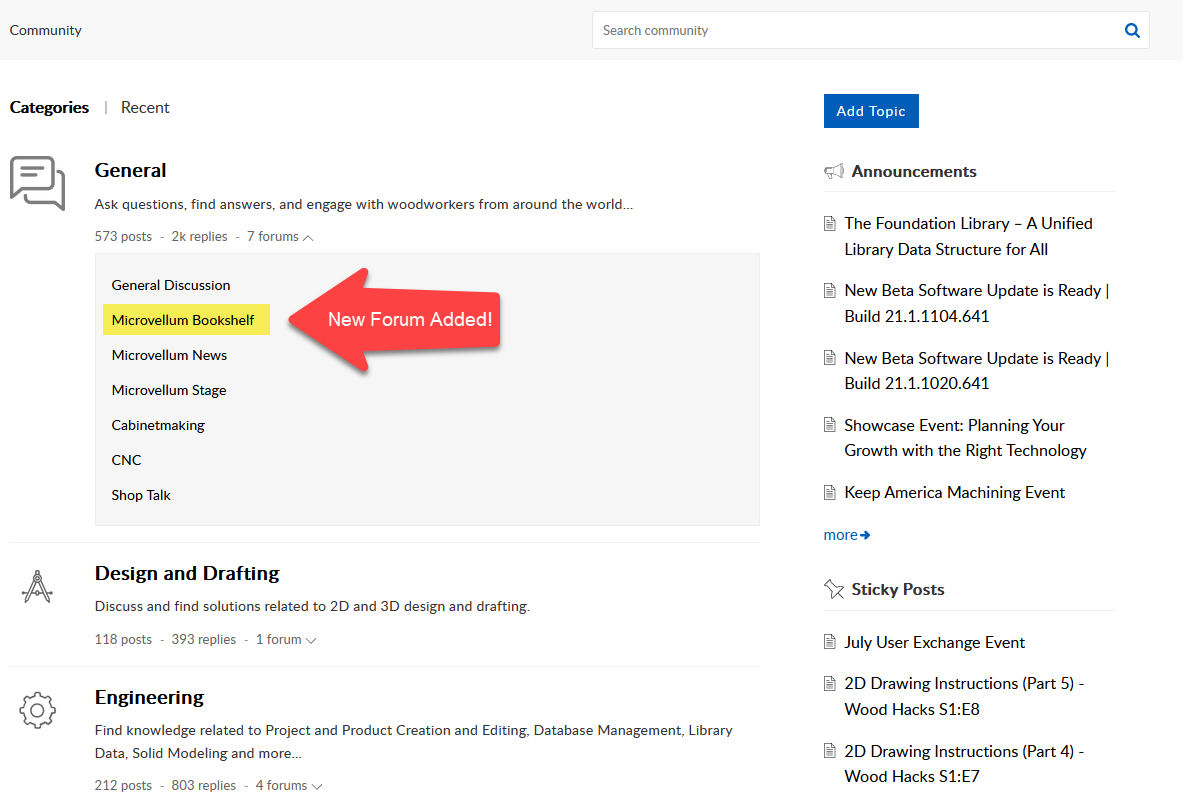Click the Sticky Posts pin icon
Viewport: 1183px width, 803px height.
click(x=834, y=589)
